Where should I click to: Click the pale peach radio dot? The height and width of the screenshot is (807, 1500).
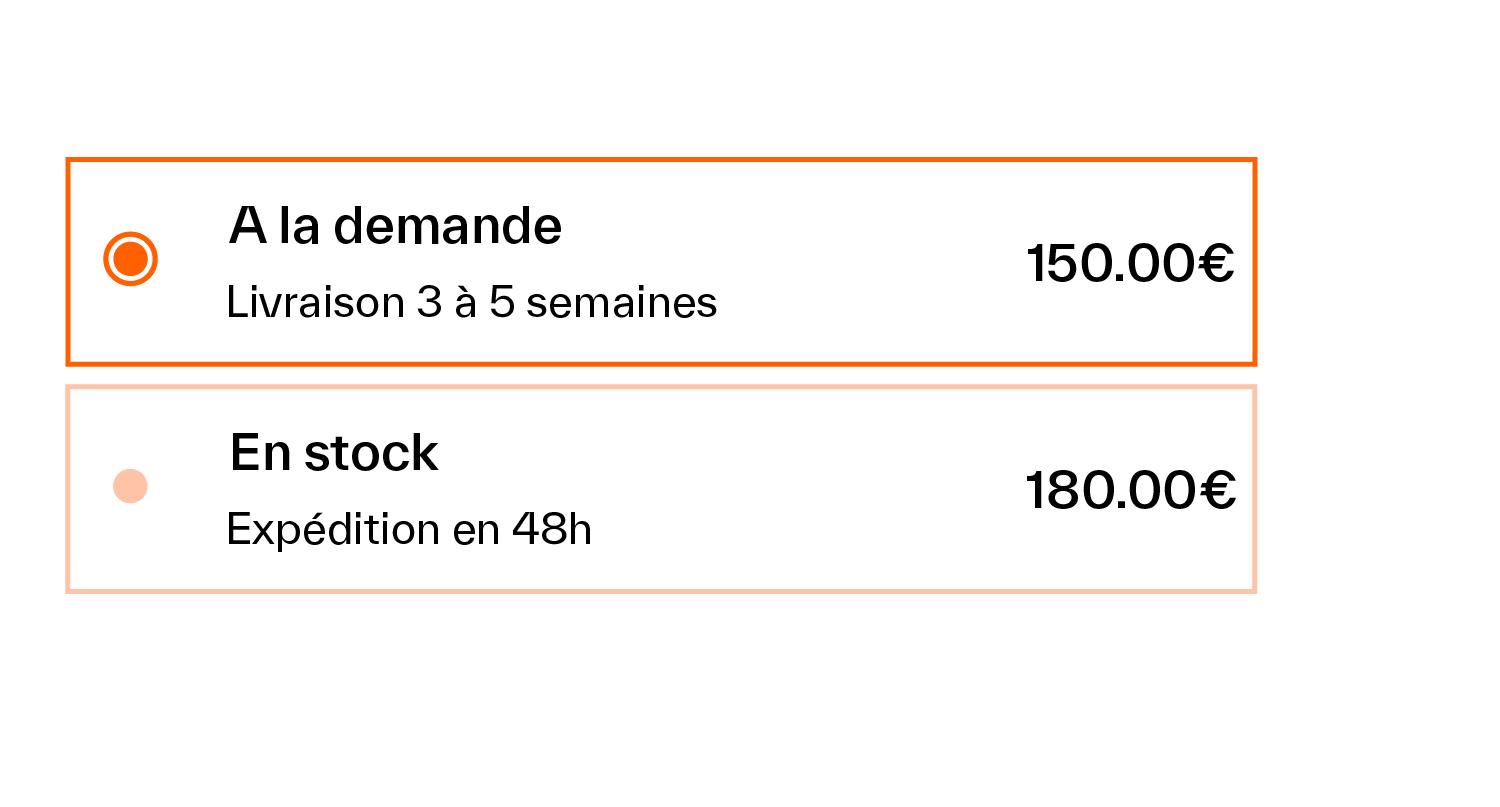131,487
